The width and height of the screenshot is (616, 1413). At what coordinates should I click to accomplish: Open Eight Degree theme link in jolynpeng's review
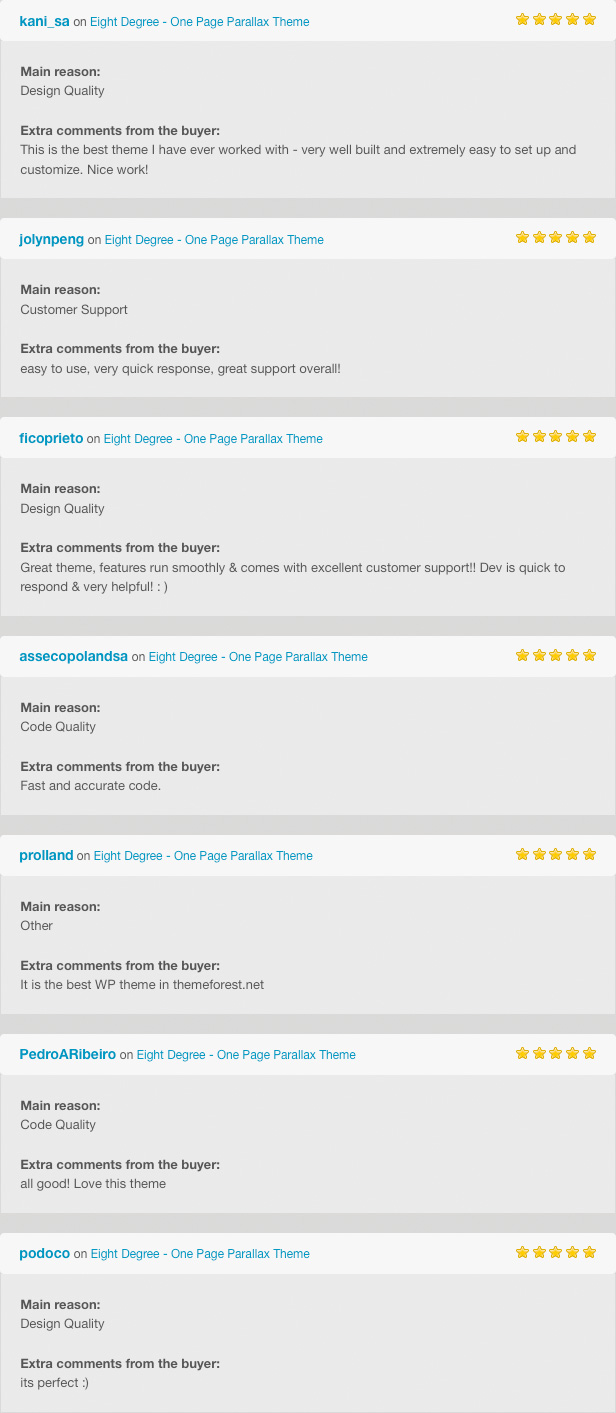pyautogui.click(x=214, y=239)
